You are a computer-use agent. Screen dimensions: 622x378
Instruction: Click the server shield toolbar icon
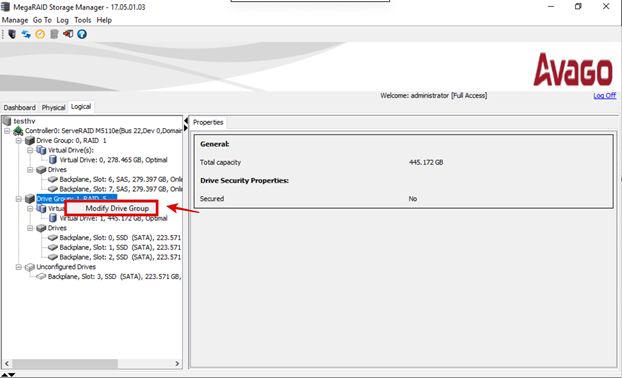[x=12, y=34]
